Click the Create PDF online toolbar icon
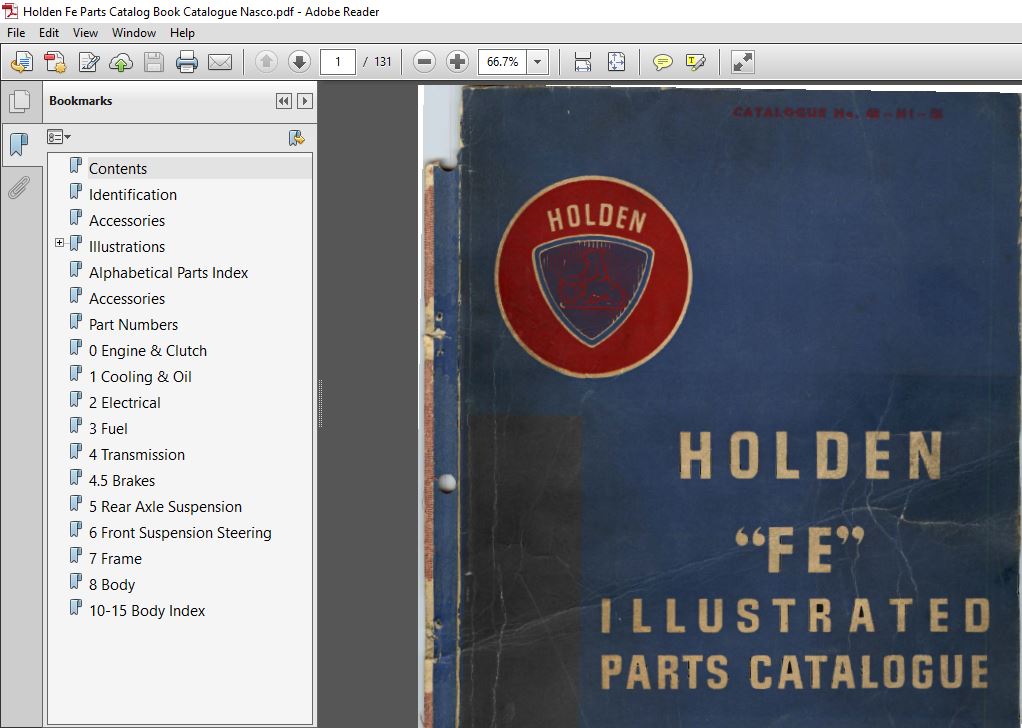This screenshot has height=728, width=1022. point(22,62)
